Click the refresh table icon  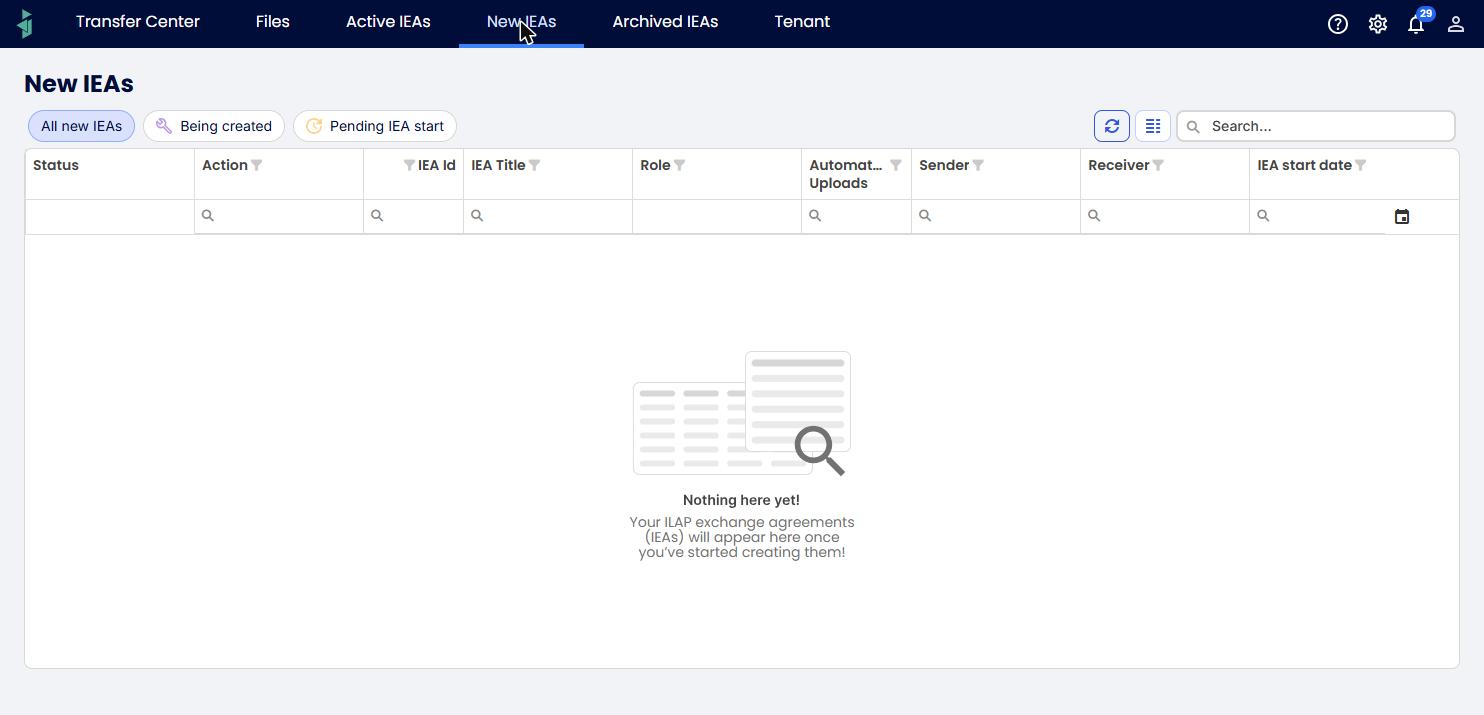1112,126
